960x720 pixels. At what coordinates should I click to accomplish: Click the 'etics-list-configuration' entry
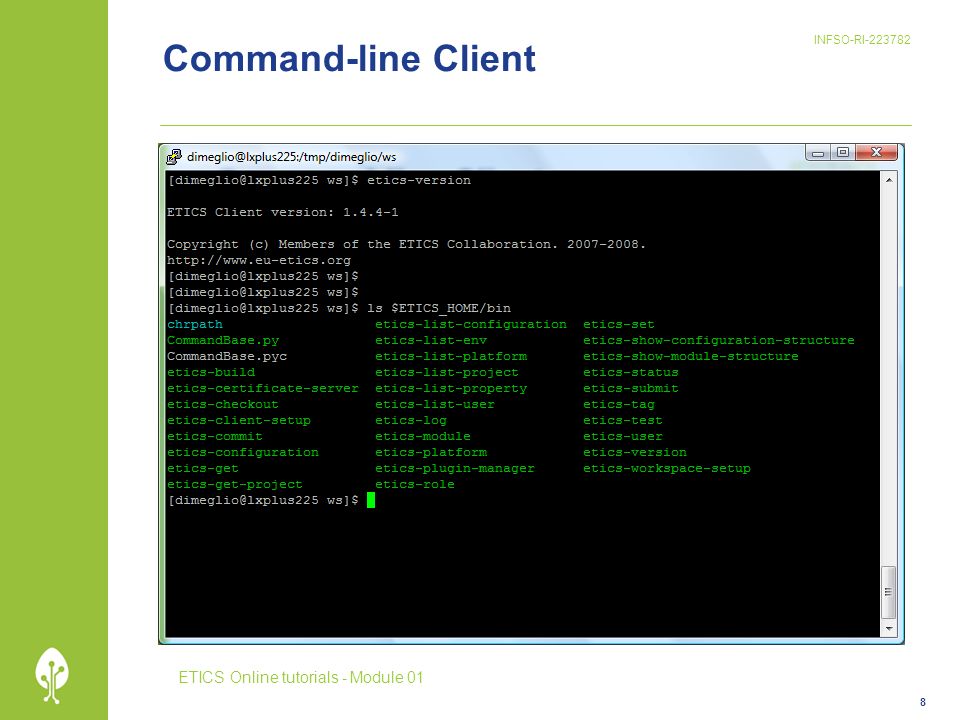[x=471, y=324]
